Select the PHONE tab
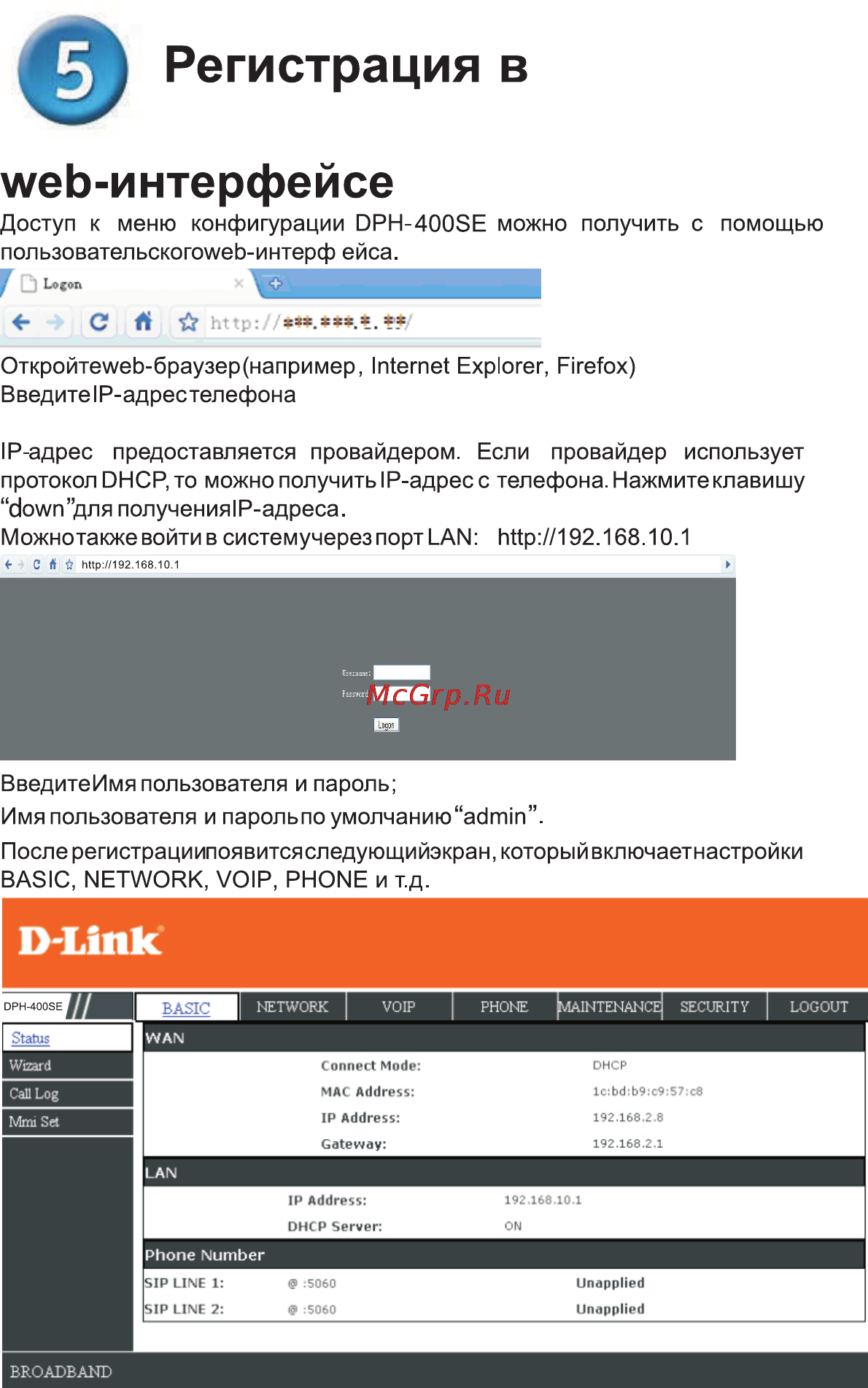 coord(504,1006)
